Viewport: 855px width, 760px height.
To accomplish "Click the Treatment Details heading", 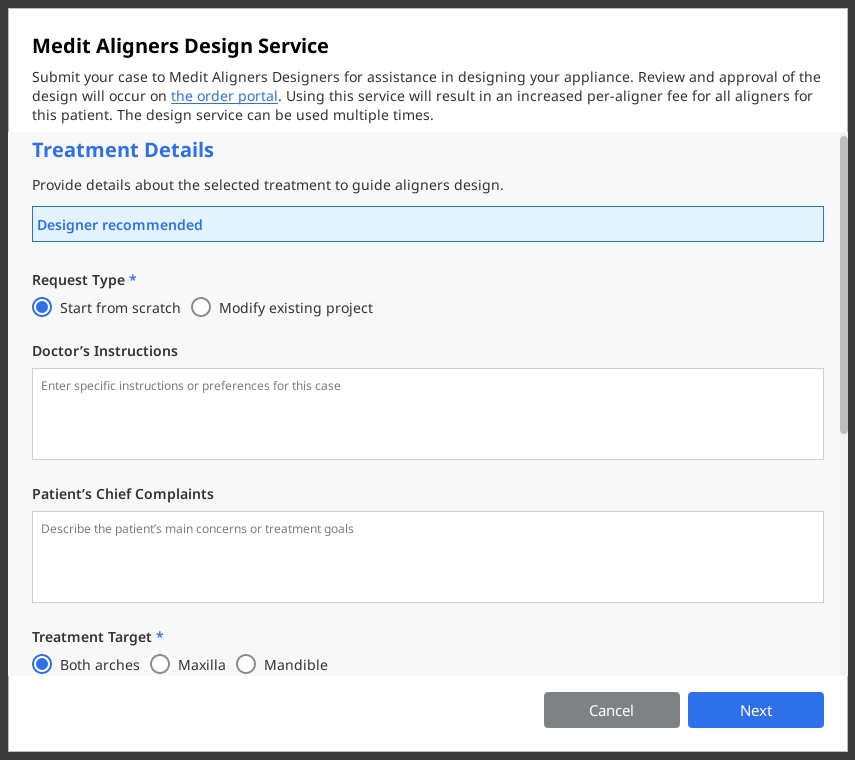I will 123,150.
